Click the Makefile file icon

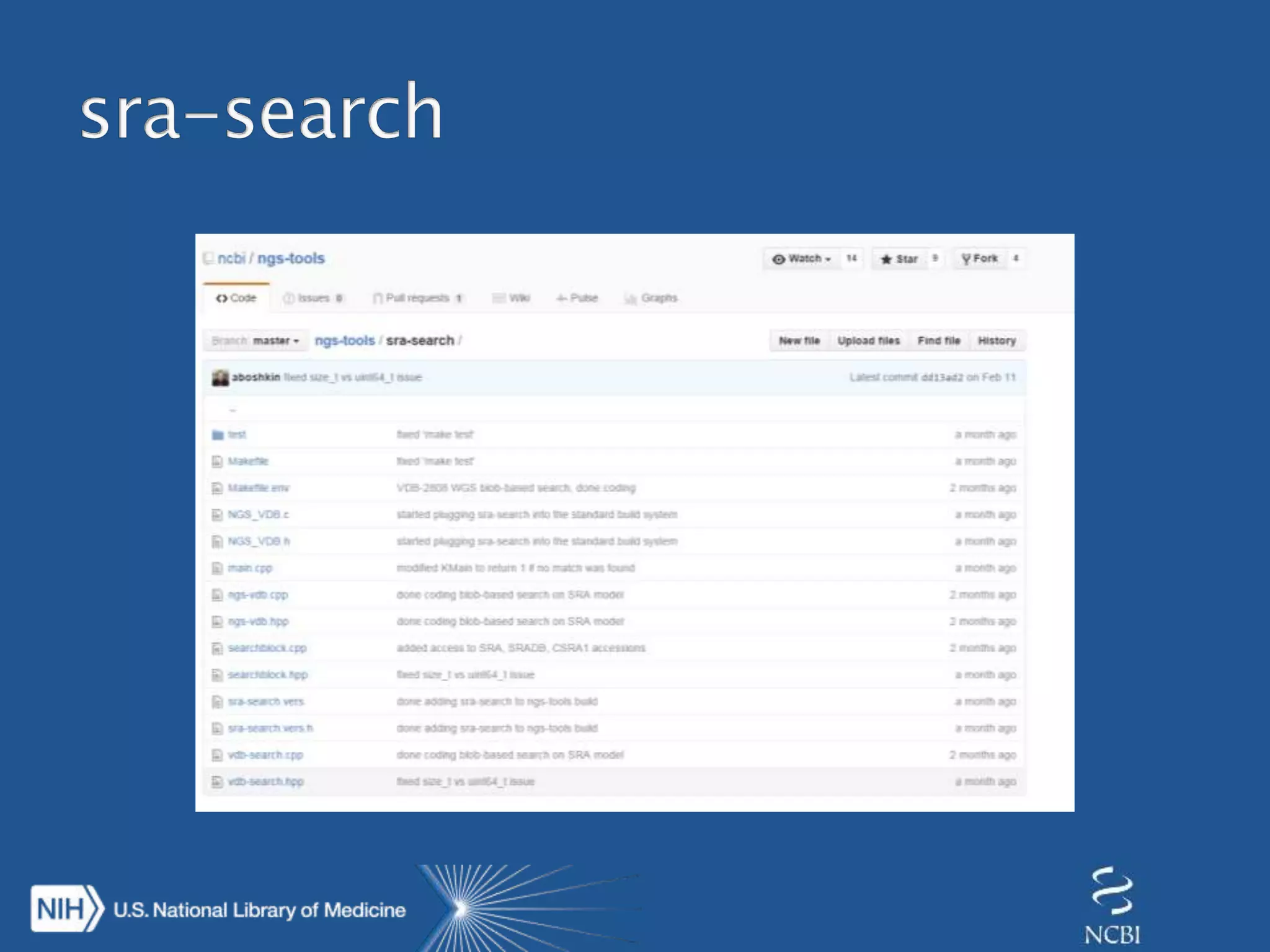[217, 462]
